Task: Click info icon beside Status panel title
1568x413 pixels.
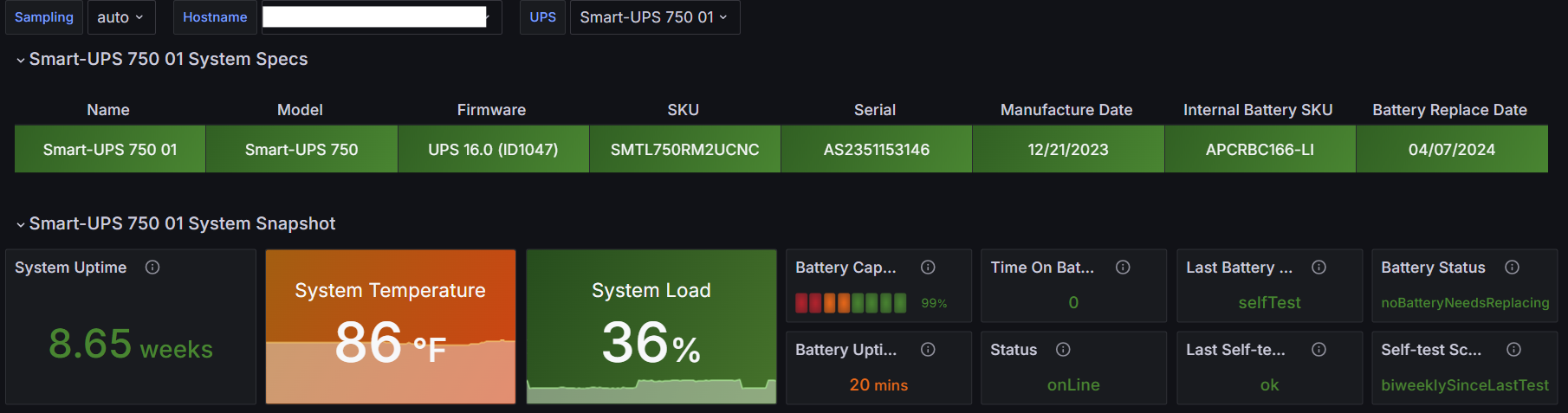Action: coord(1063,350)
